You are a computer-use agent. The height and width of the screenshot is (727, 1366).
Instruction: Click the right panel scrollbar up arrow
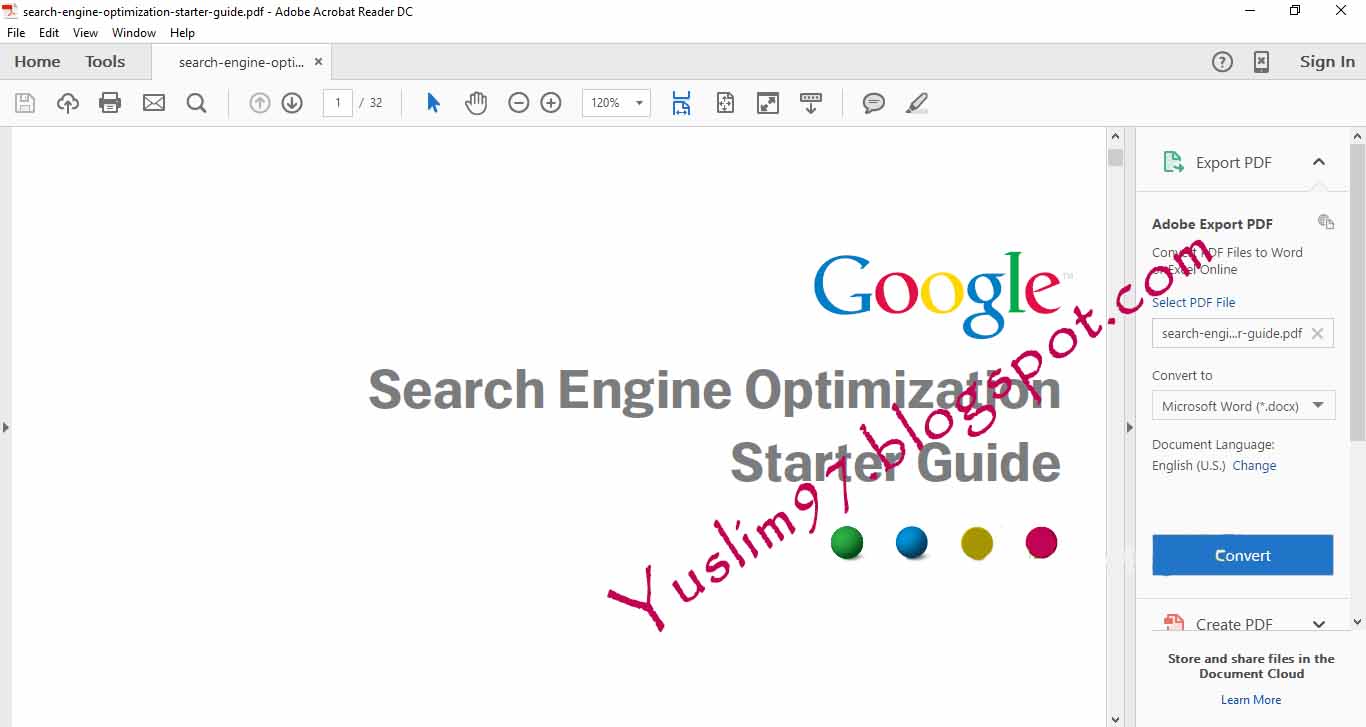[x=1357, y=136]
